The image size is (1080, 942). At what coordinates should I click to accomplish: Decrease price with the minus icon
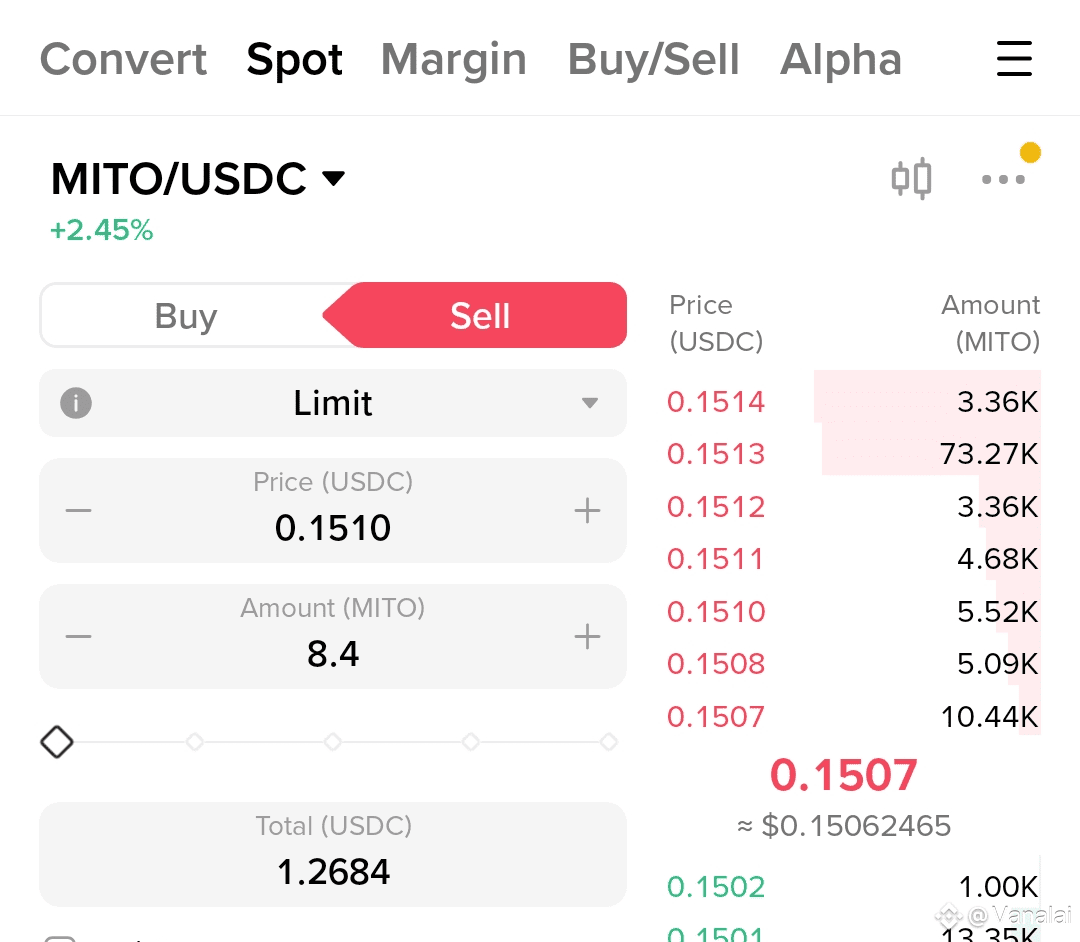pos(79,511)
